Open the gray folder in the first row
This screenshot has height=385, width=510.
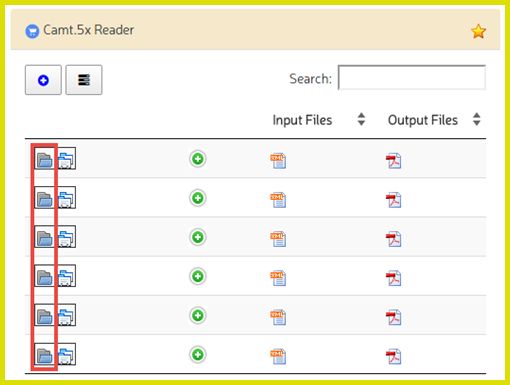coord(44,159)
